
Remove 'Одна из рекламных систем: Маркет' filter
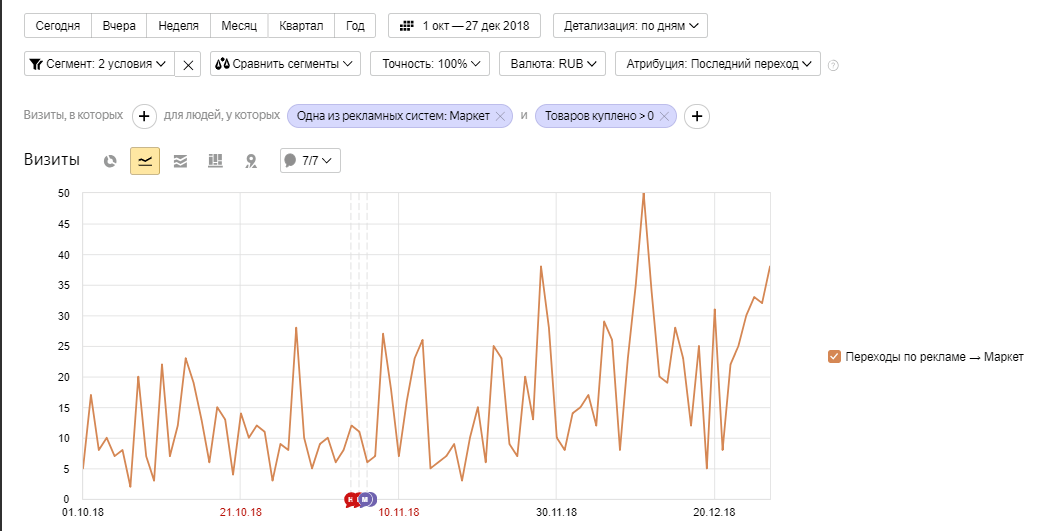pyautogui.click(x=500, y=116)
